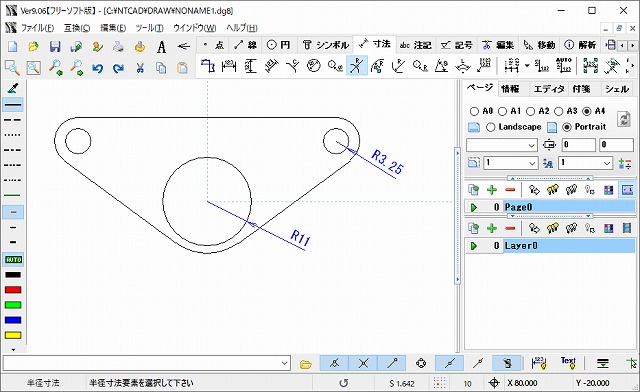Select the horizontal dimension tool icon
Image resolution: width=640 pixels, height=392 pixels.
[x=229, y=66]
